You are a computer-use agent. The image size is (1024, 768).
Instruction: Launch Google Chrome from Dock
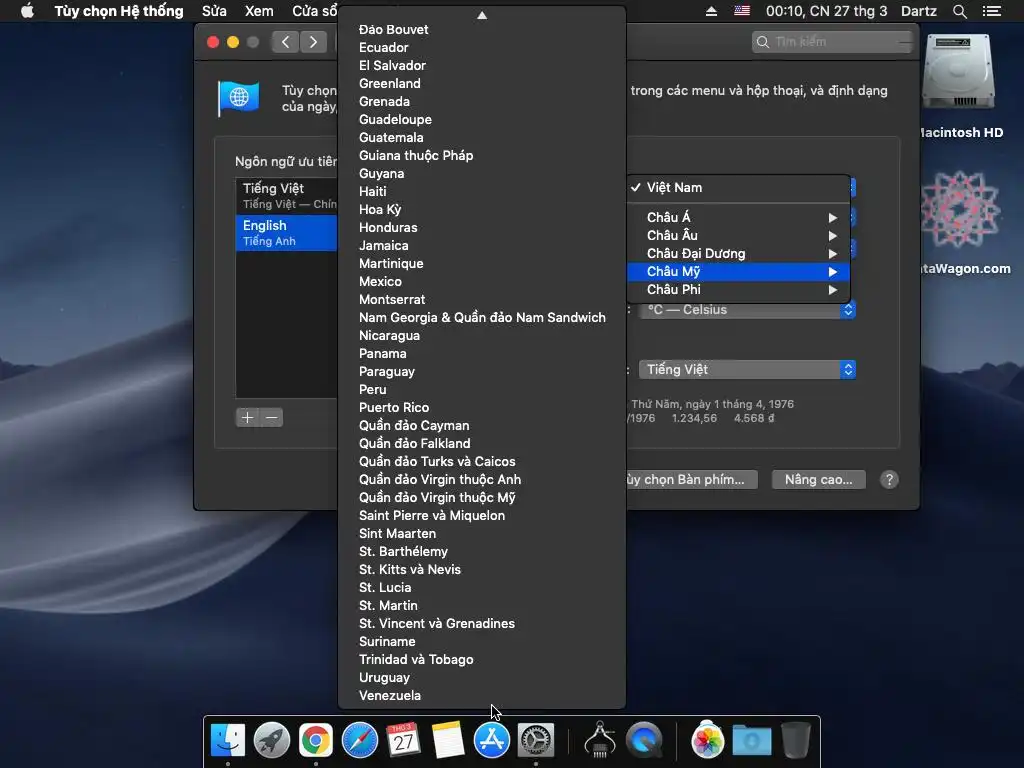[x=316, y=741]
